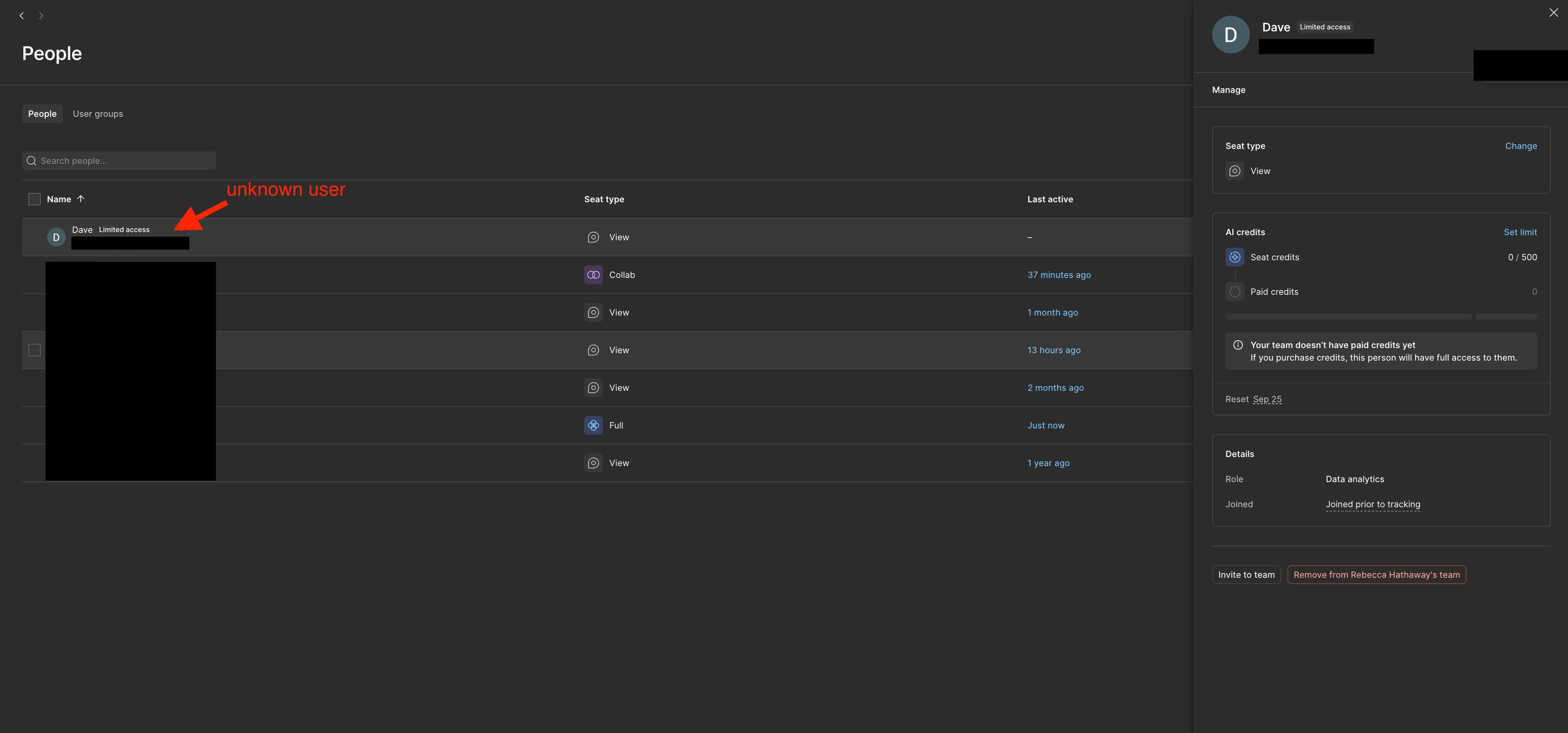The width and height of the screenshot is (1568, 733).
Task: Click the Limited access badge in the side panel
Action: click(x=1325, y=27)
